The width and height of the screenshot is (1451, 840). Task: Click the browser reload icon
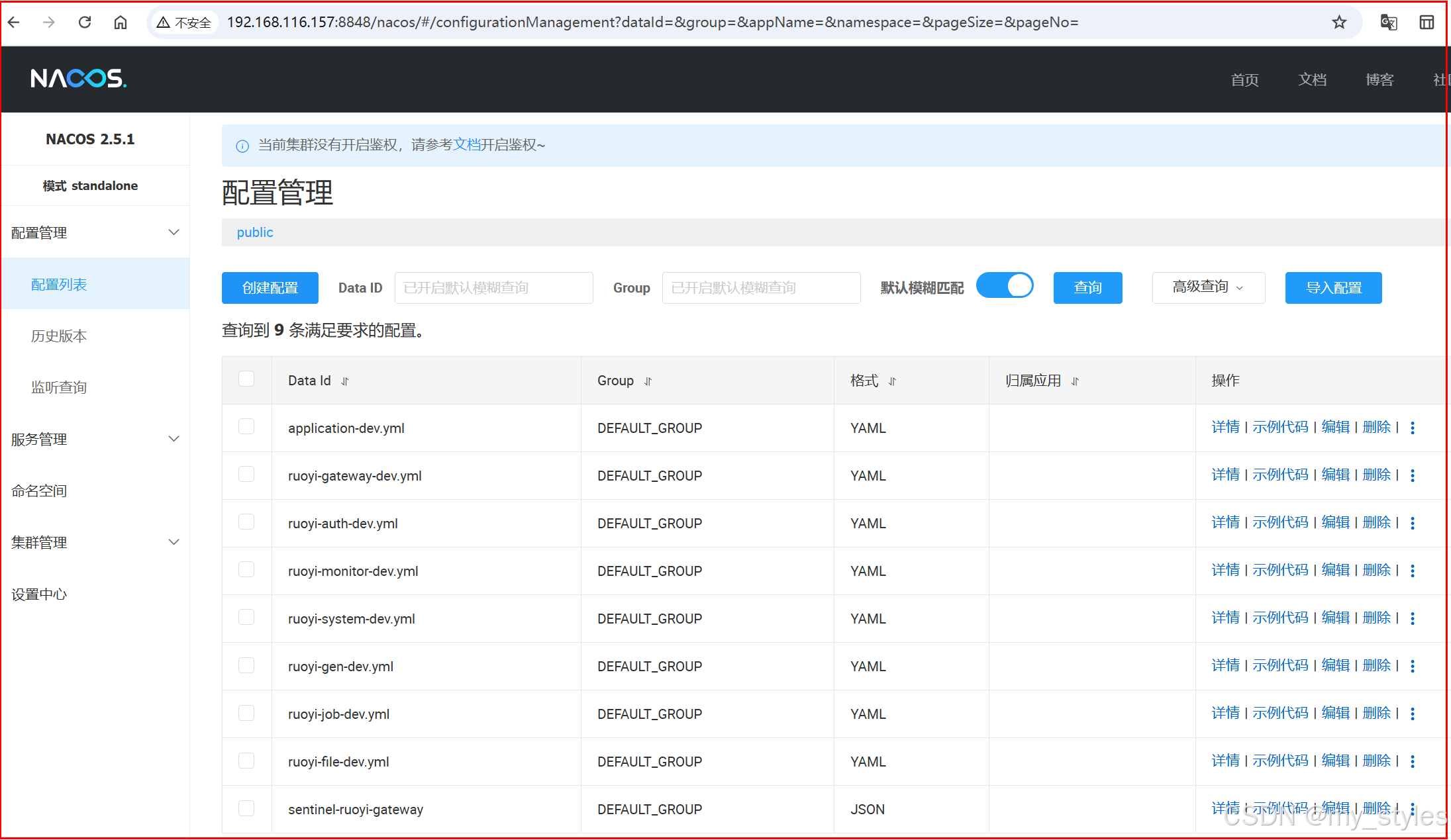(x=85, y=23)
